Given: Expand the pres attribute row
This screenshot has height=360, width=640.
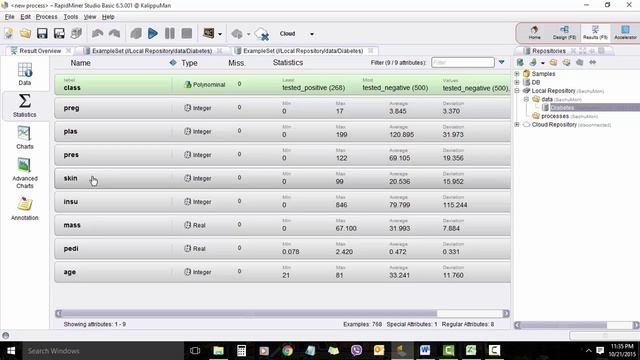Looking at the screenshot, I should click(x=282, y=155).
